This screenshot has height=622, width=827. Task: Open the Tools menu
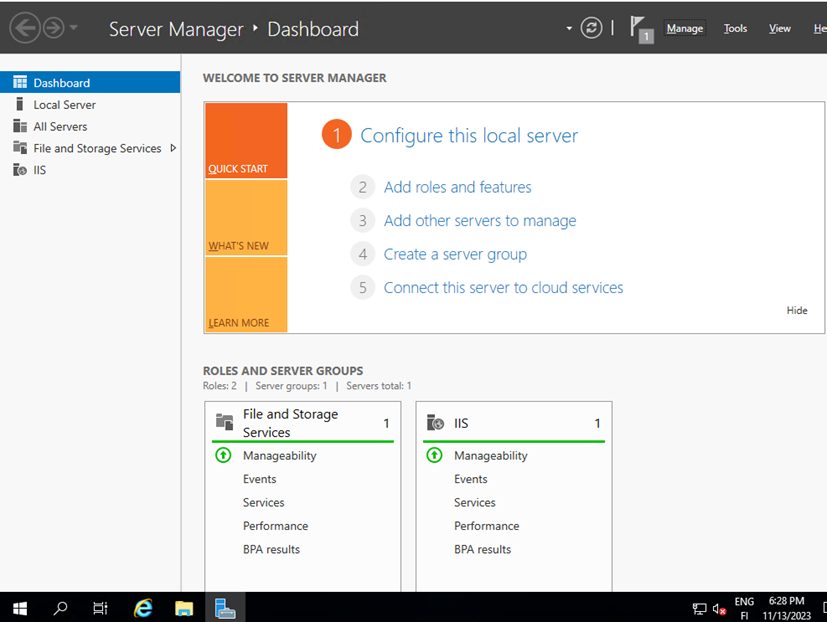[x=735, y=28]
